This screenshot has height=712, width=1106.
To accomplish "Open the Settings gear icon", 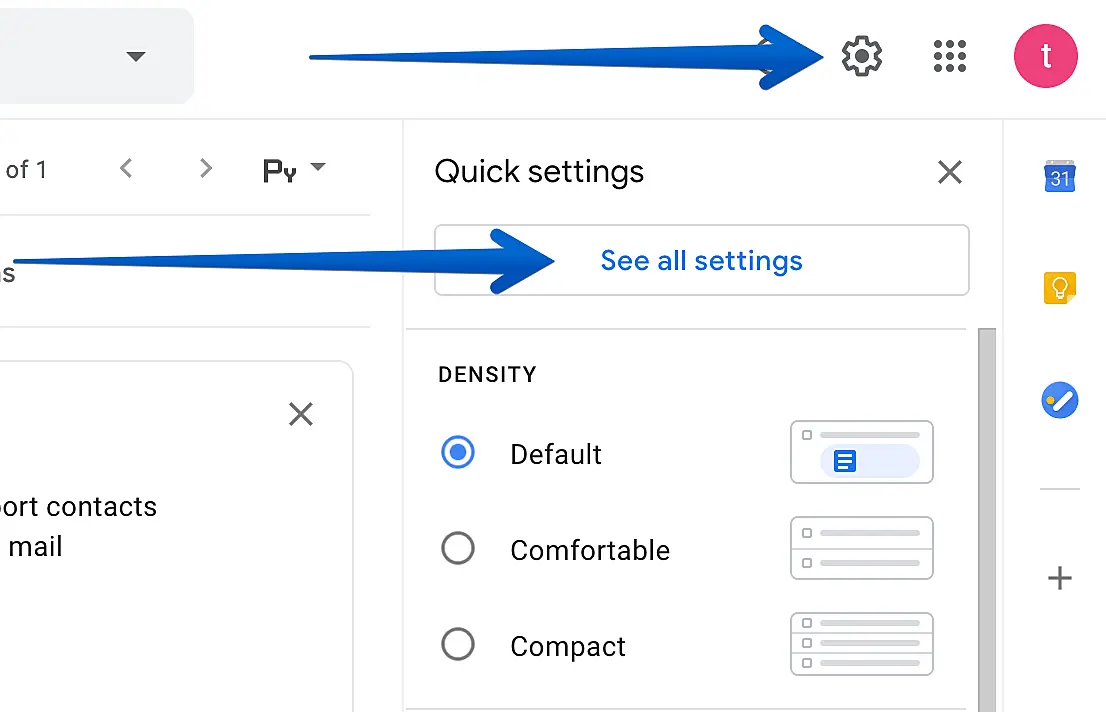I will 861,56.
